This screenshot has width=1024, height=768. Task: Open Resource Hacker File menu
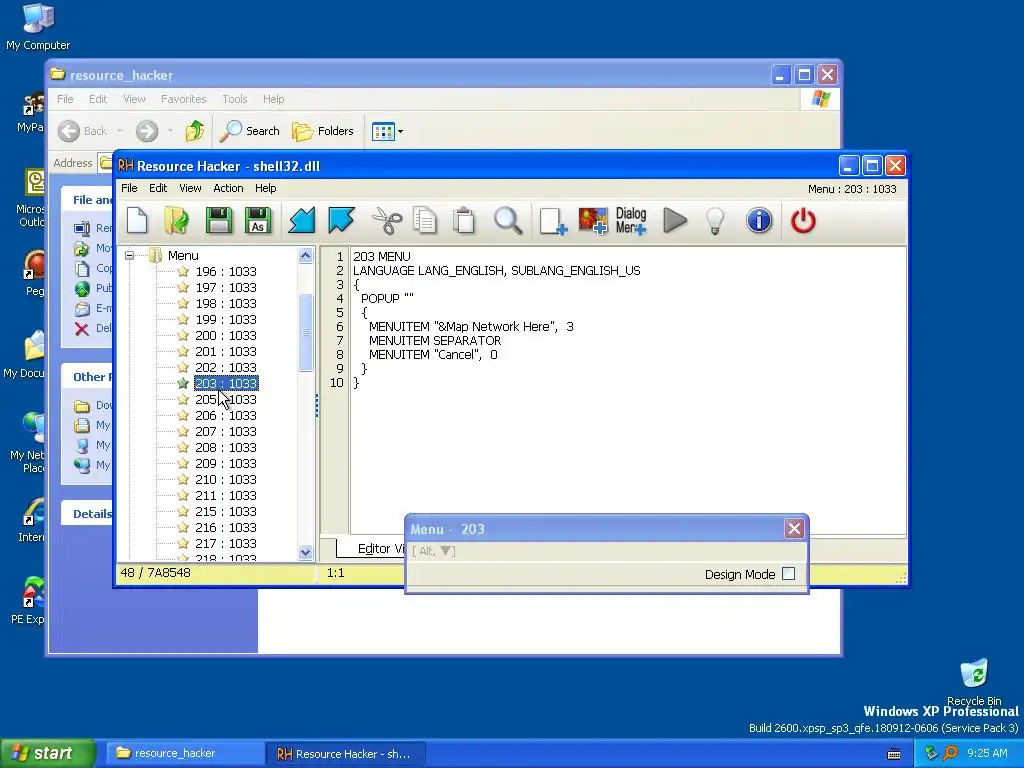pos(129,188)
